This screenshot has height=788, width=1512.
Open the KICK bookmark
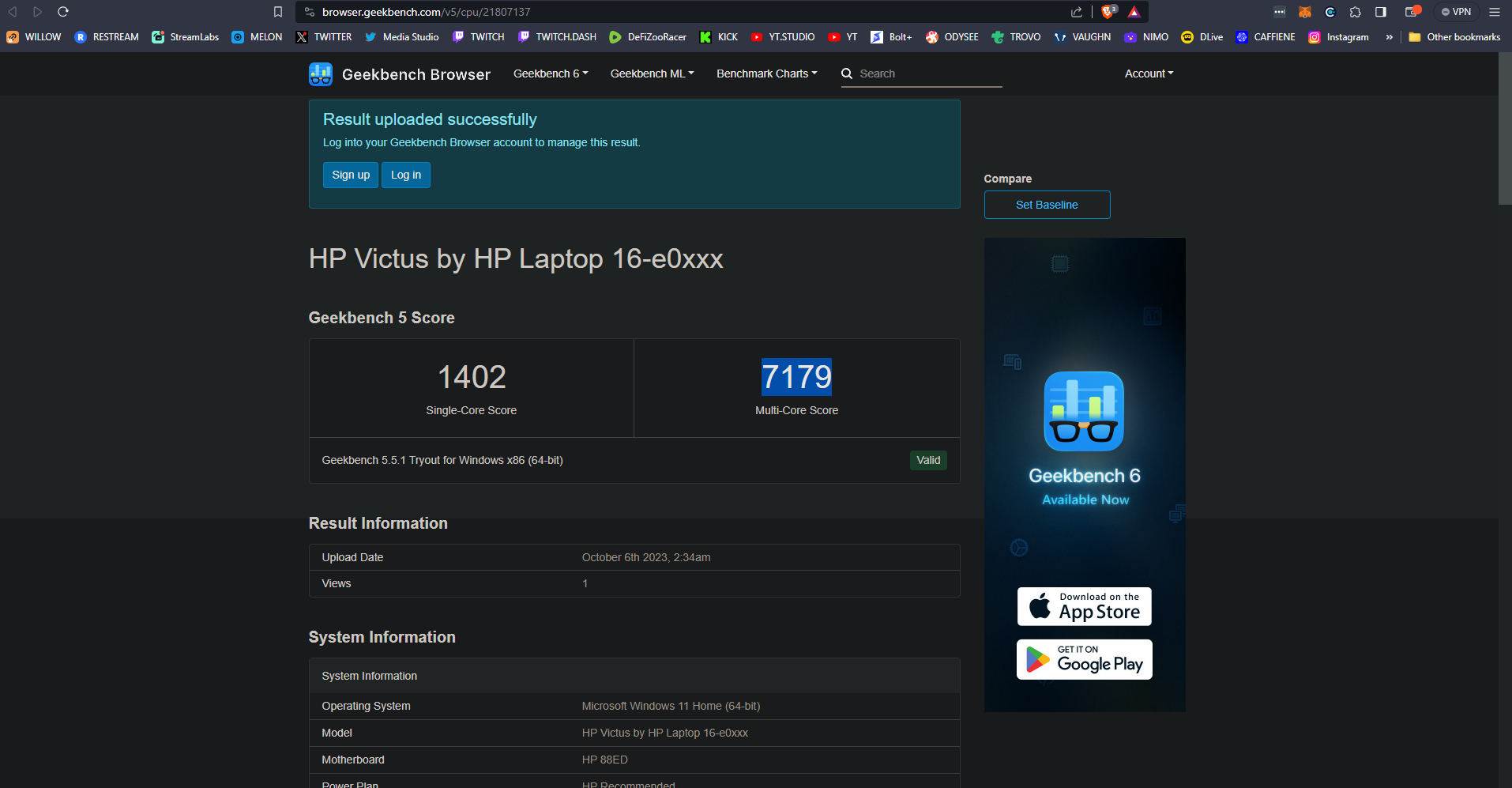point(719,37)
